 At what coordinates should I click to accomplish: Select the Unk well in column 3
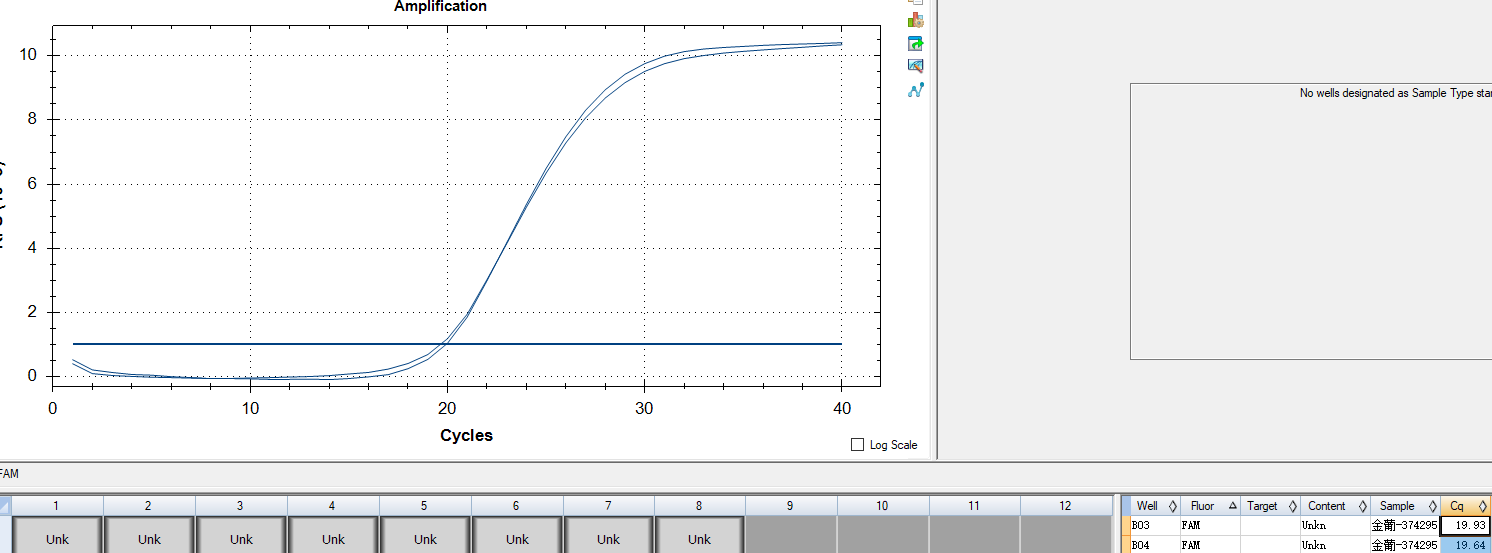click(x=241, y=535)
